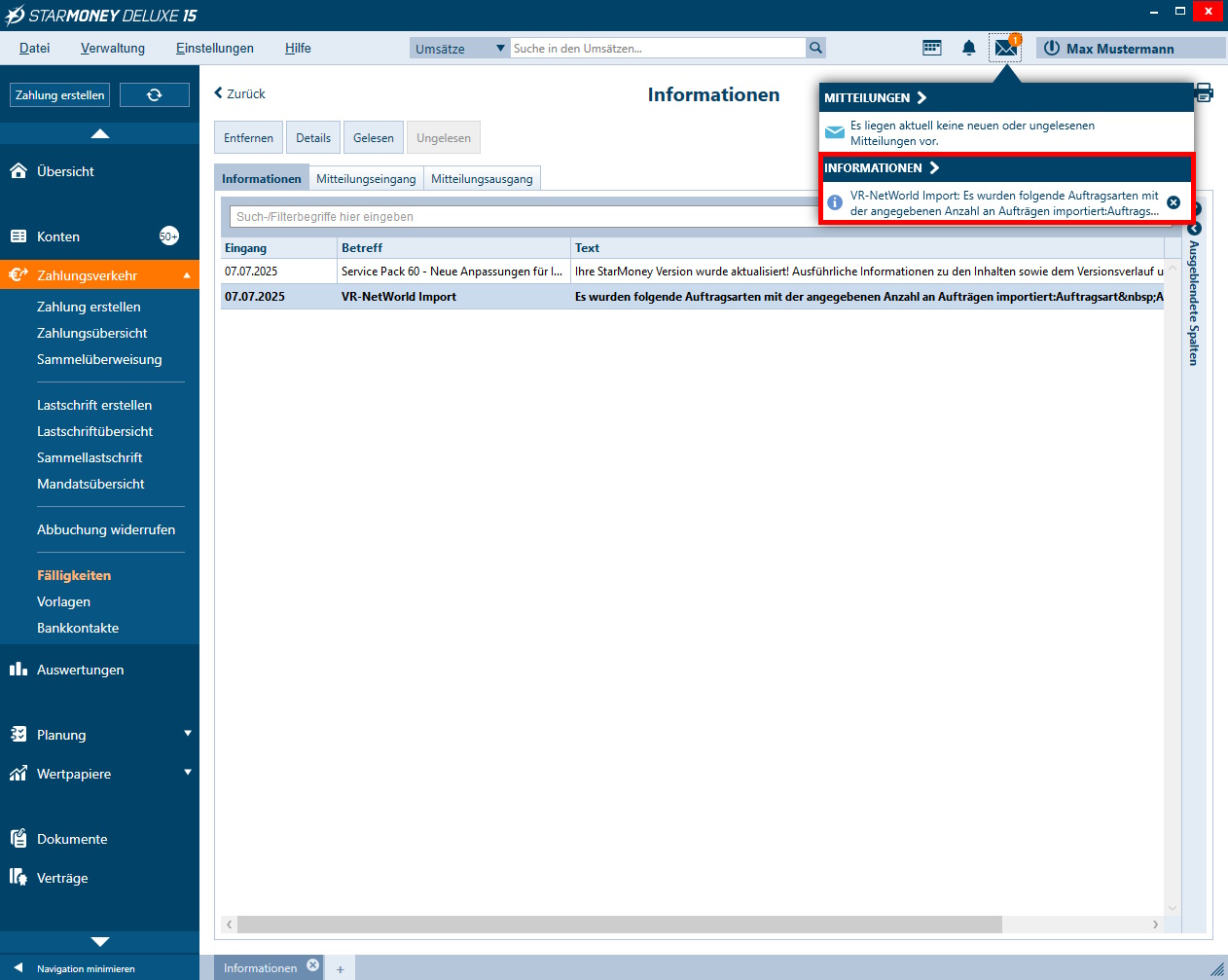Screen dimensions: 1228x980
Task: Open Vorlagen in the sidebar
Action: click(x=63, y=601)
